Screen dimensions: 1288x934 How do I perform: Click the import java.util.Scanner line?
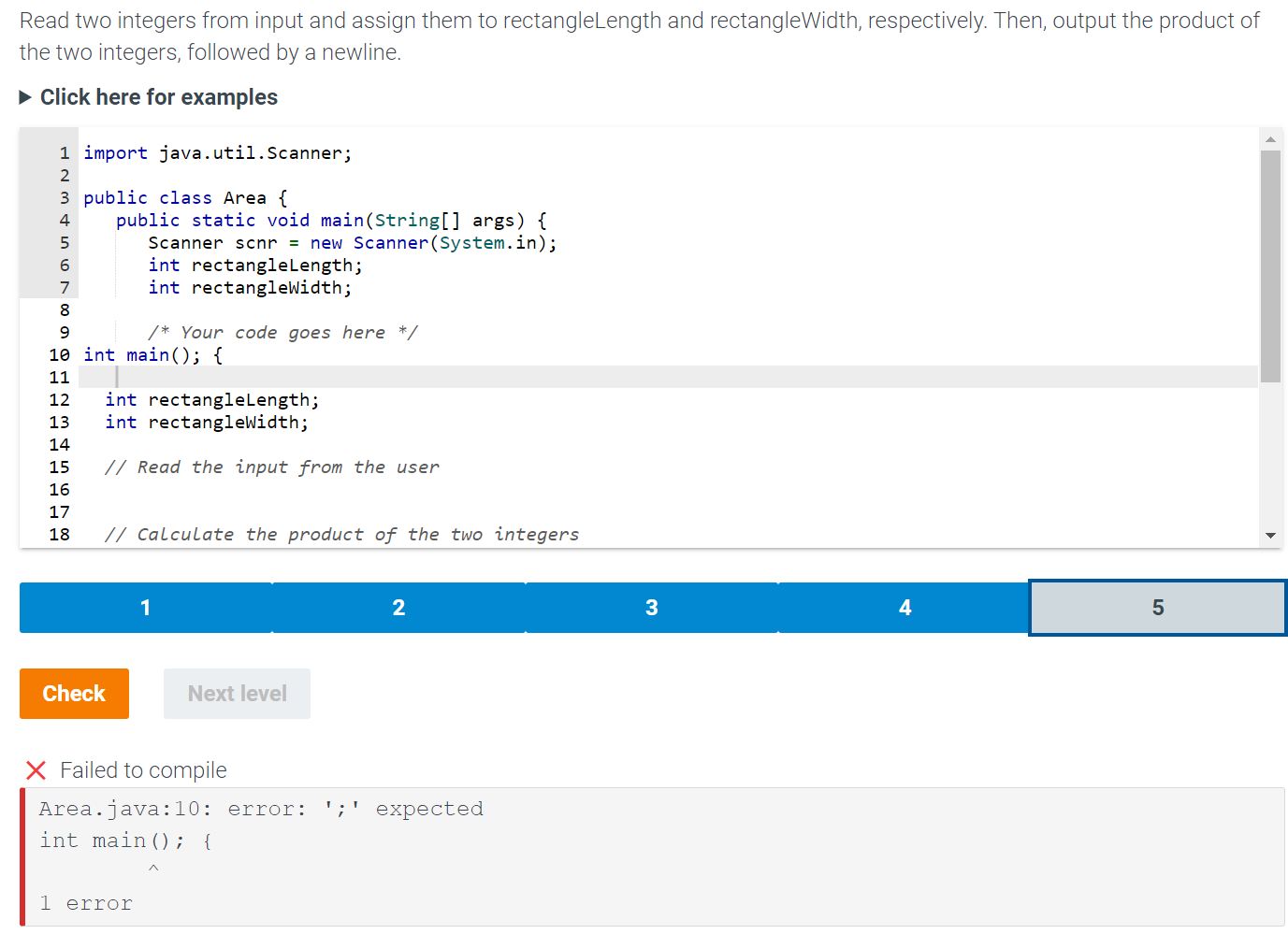pyautogui.click(x=218, y=153)
